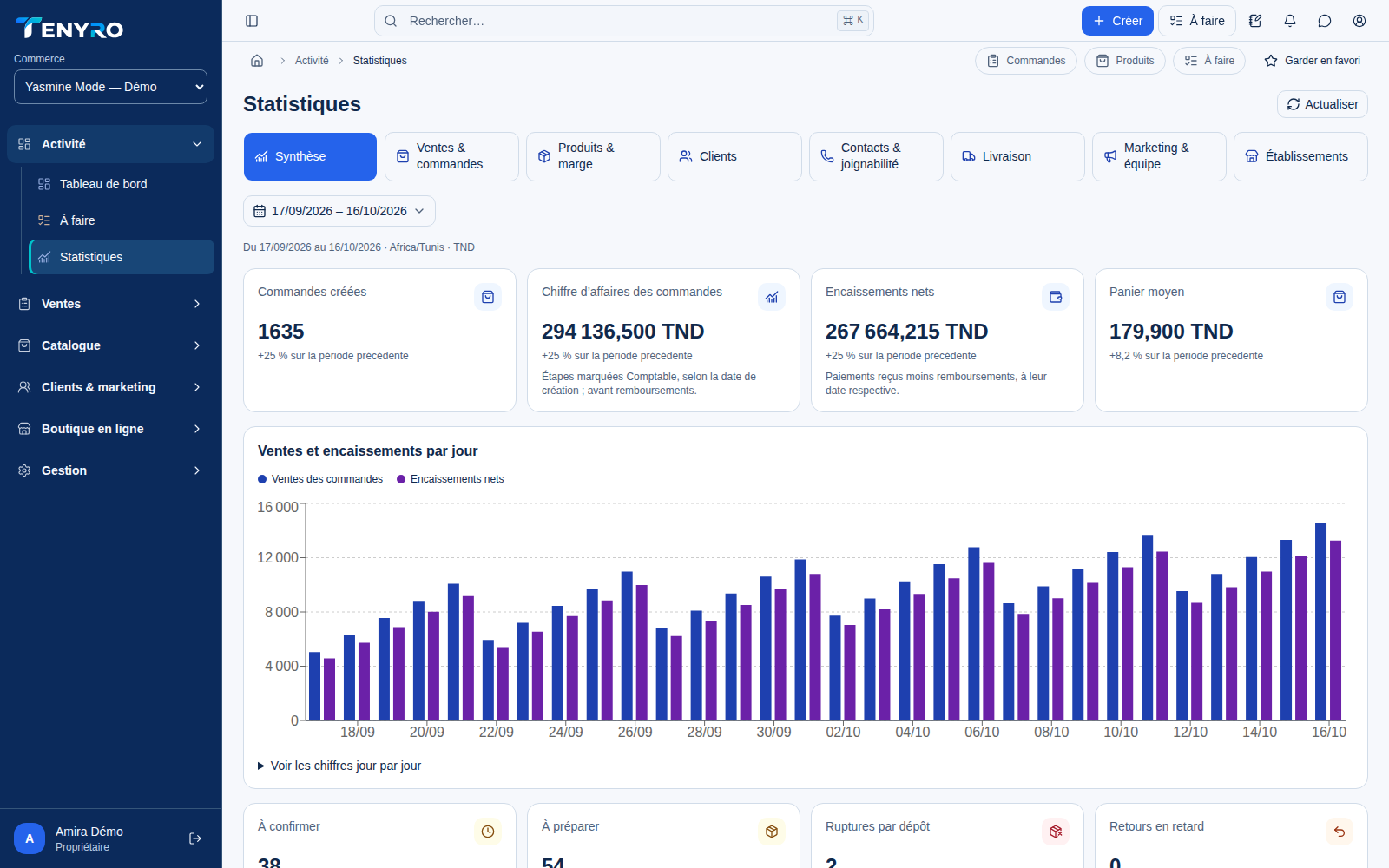
Task: Open the À faire button in top bar
Action: [1197, 21]
